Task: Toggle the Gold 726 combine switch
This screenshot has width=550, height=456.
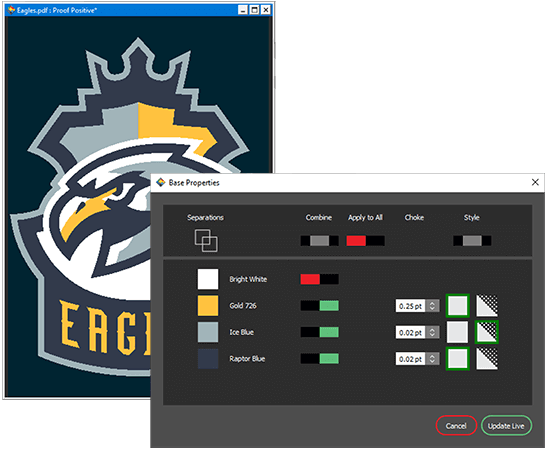Action: [319, 306]
